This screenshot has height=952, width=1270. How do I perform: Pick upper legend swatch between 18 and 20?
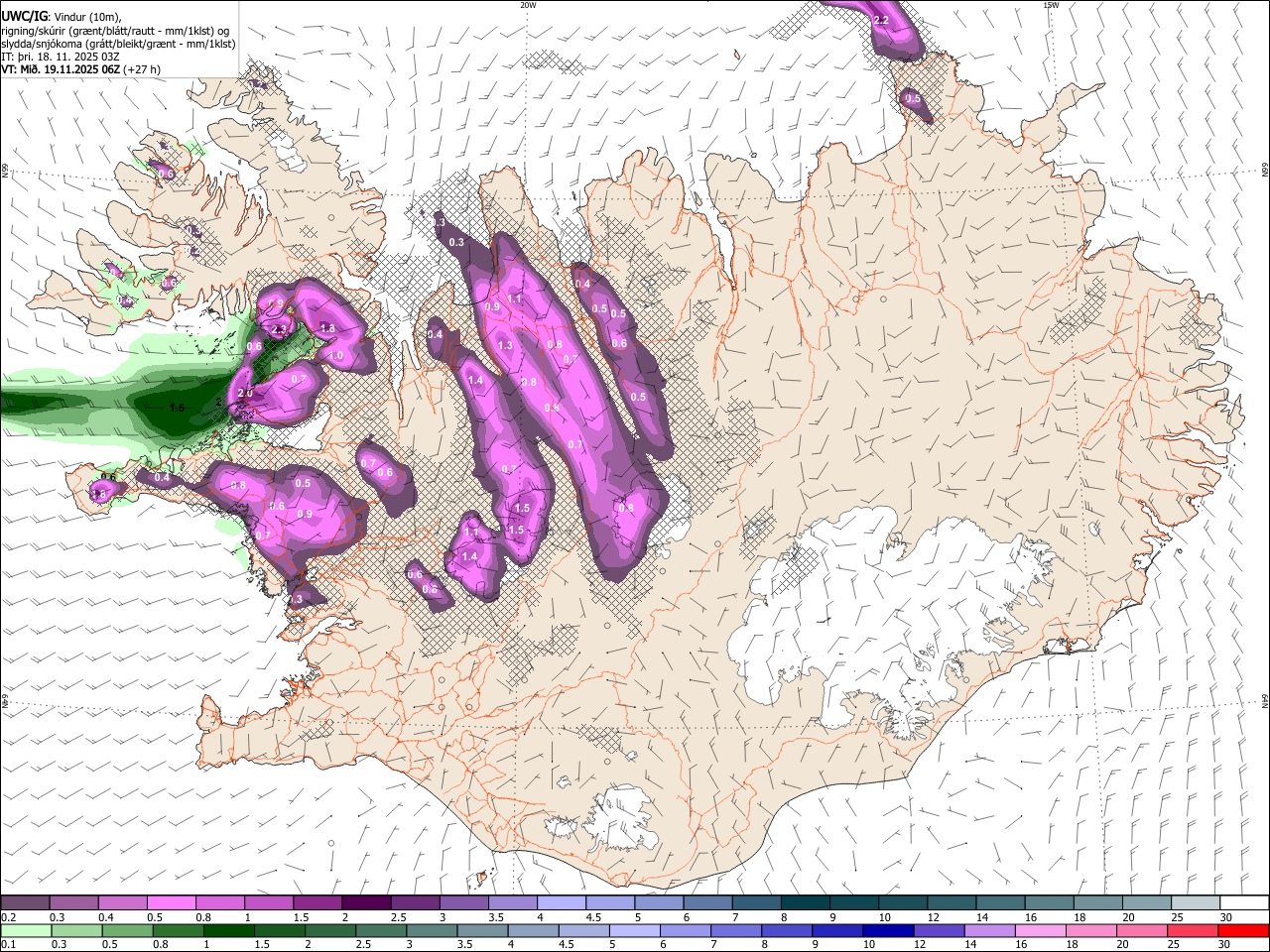pos(1098,903)
